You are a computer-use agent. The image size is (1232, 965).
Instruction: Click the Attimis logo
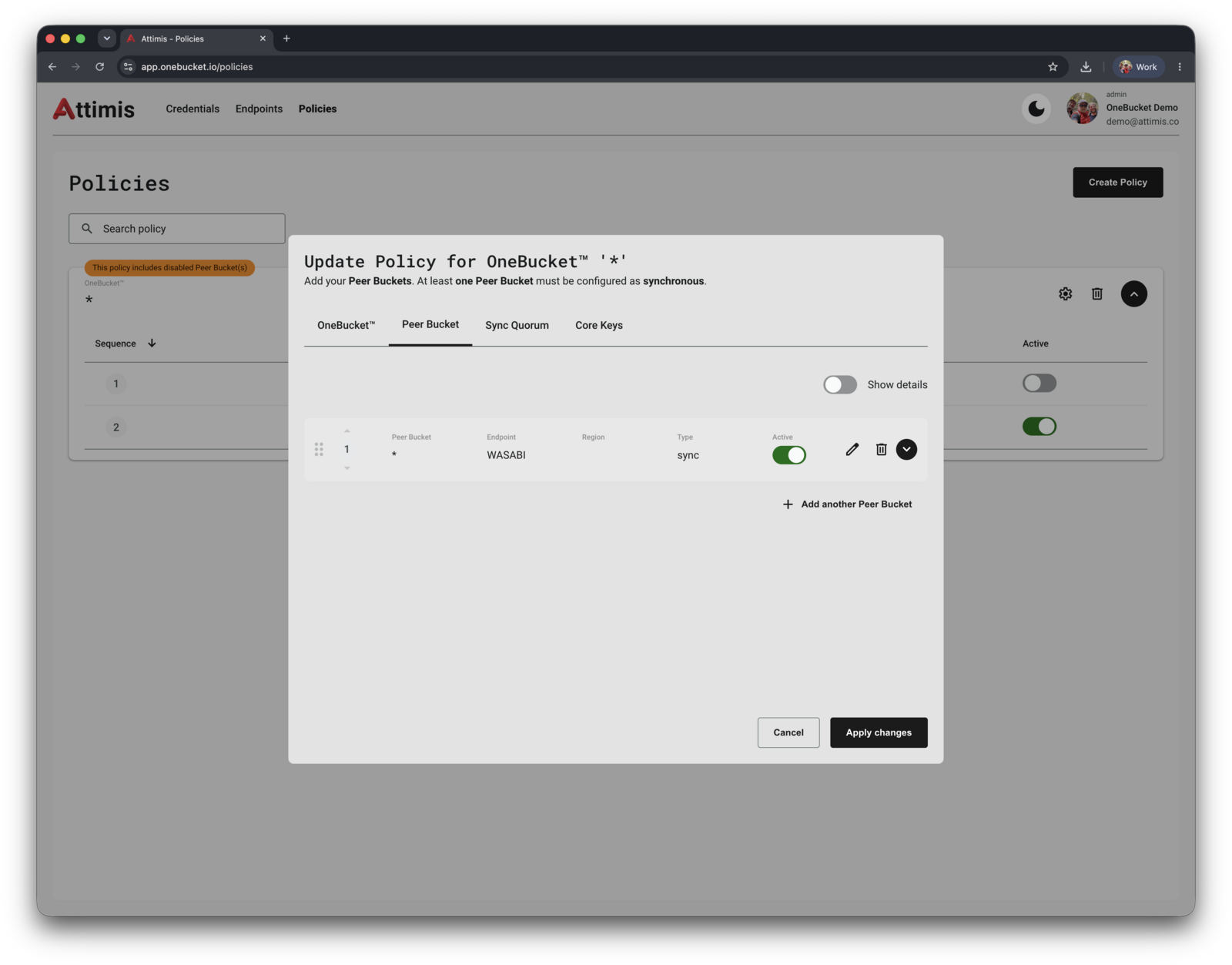point(94,109)
